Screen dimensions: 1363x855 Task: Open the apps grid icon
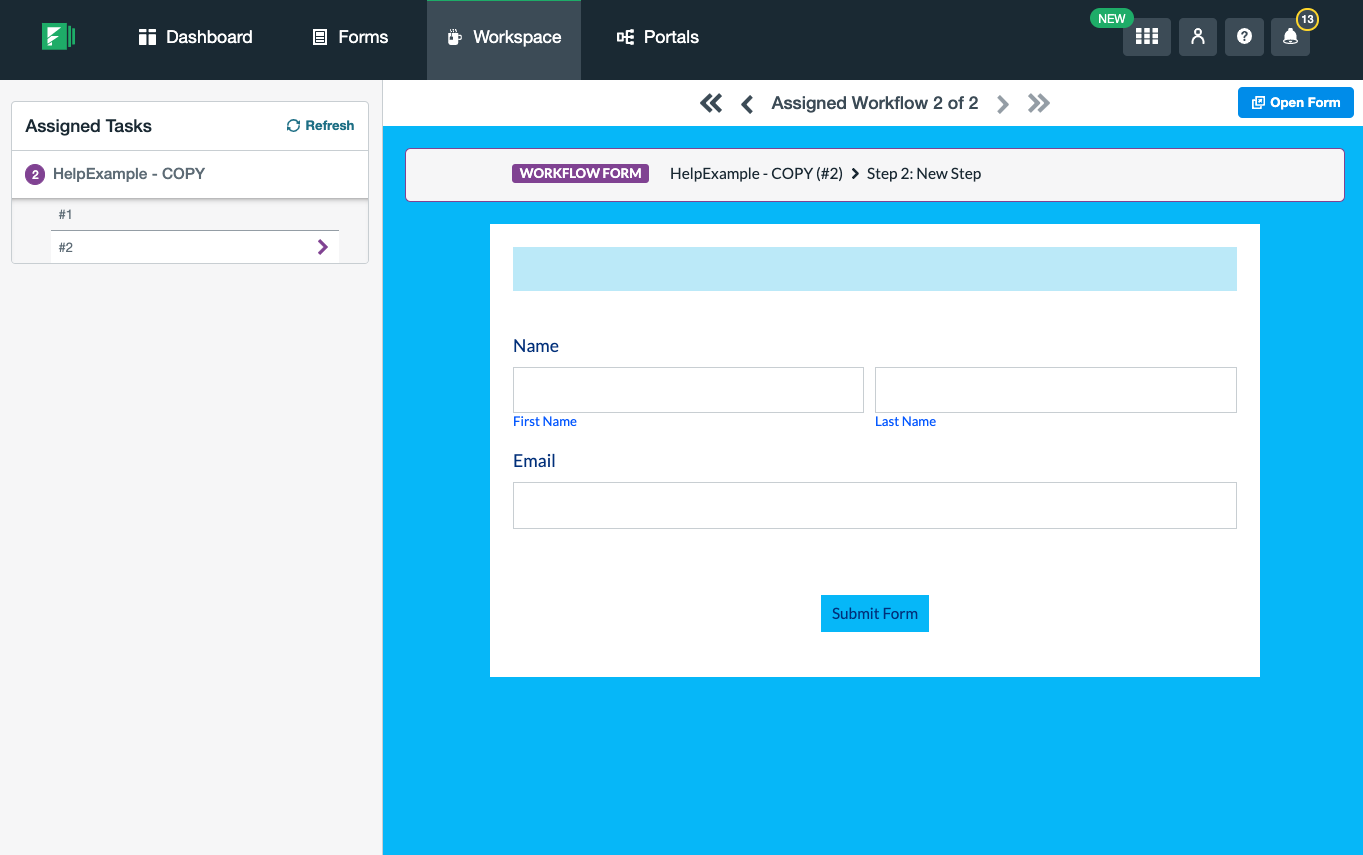pyautogui.click(x=1146, y=36)
